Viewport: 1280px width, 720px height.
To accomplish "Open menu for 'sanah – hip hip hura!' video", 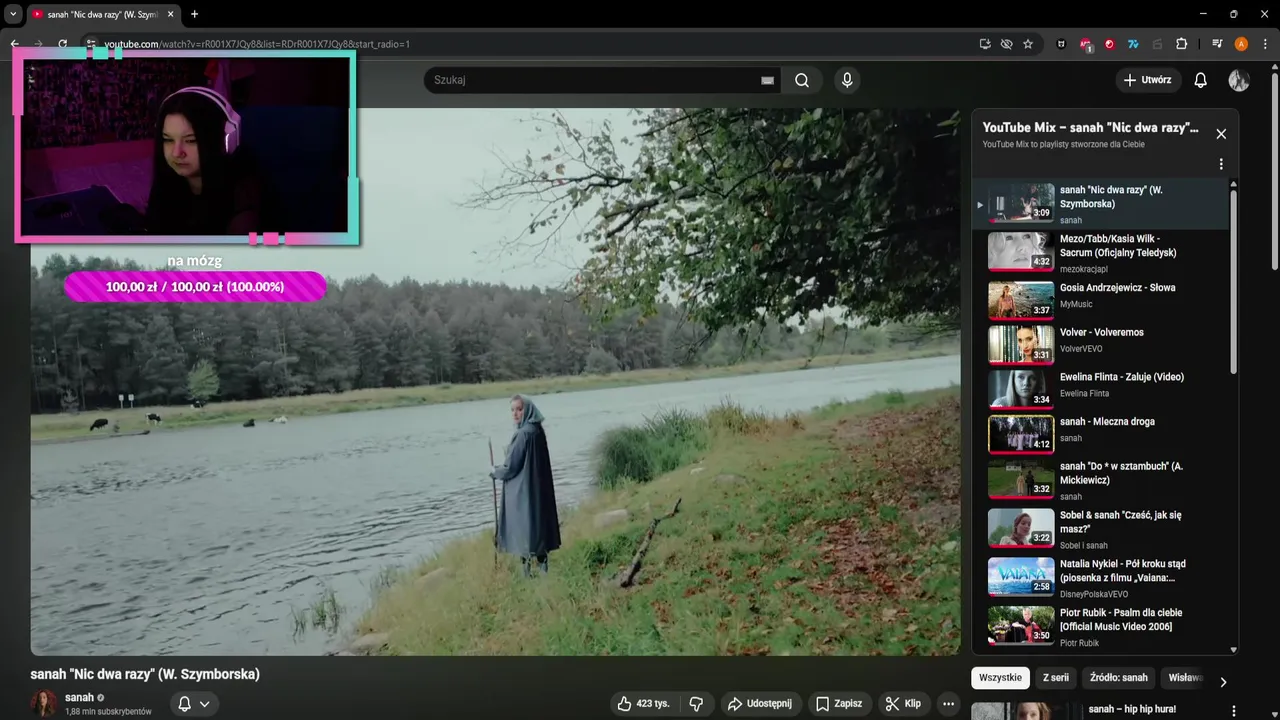I will tap(1233, 711).
